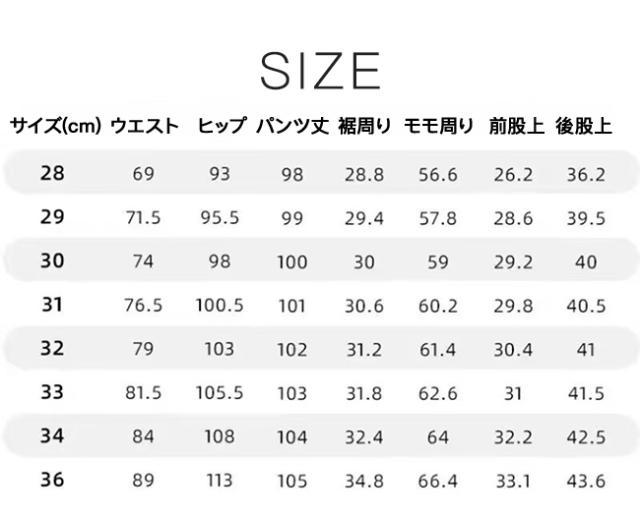The image size is (640, 517).
Task: Click the size 33 row label
Action: point(52,393)
